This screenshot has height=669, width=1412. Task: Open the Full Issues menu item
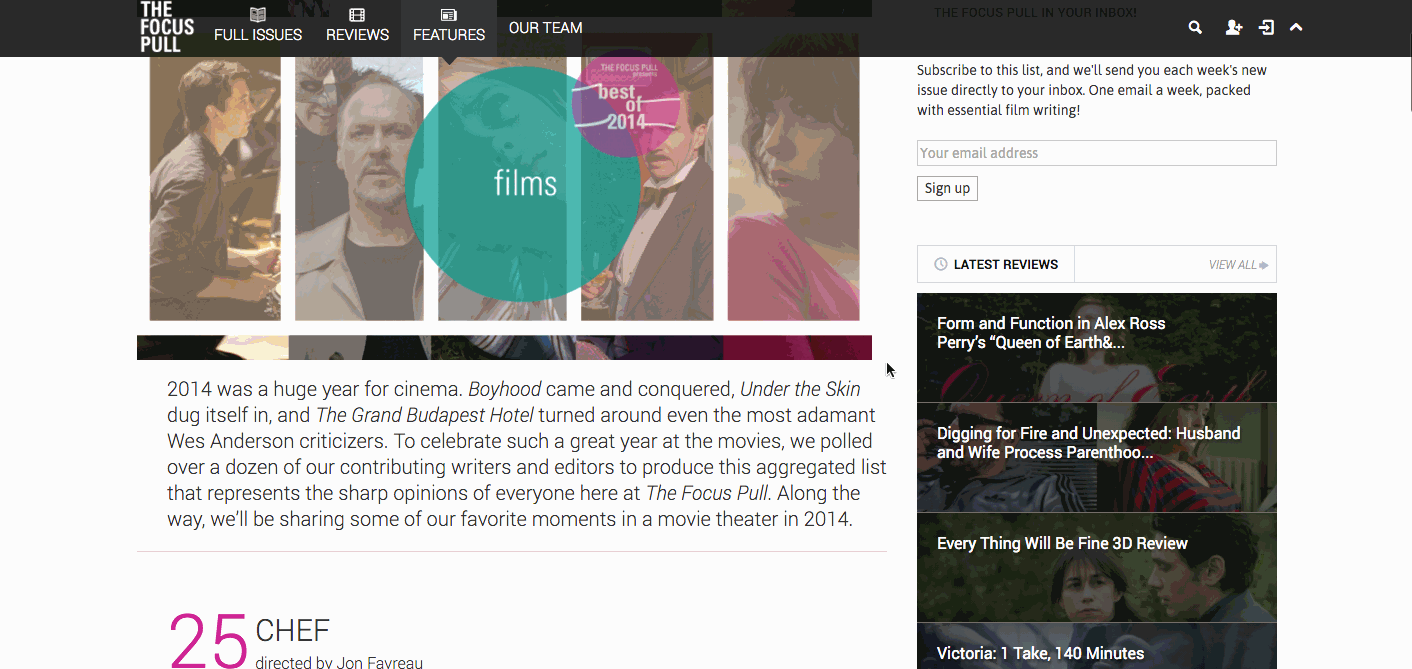tap(258, 27)
